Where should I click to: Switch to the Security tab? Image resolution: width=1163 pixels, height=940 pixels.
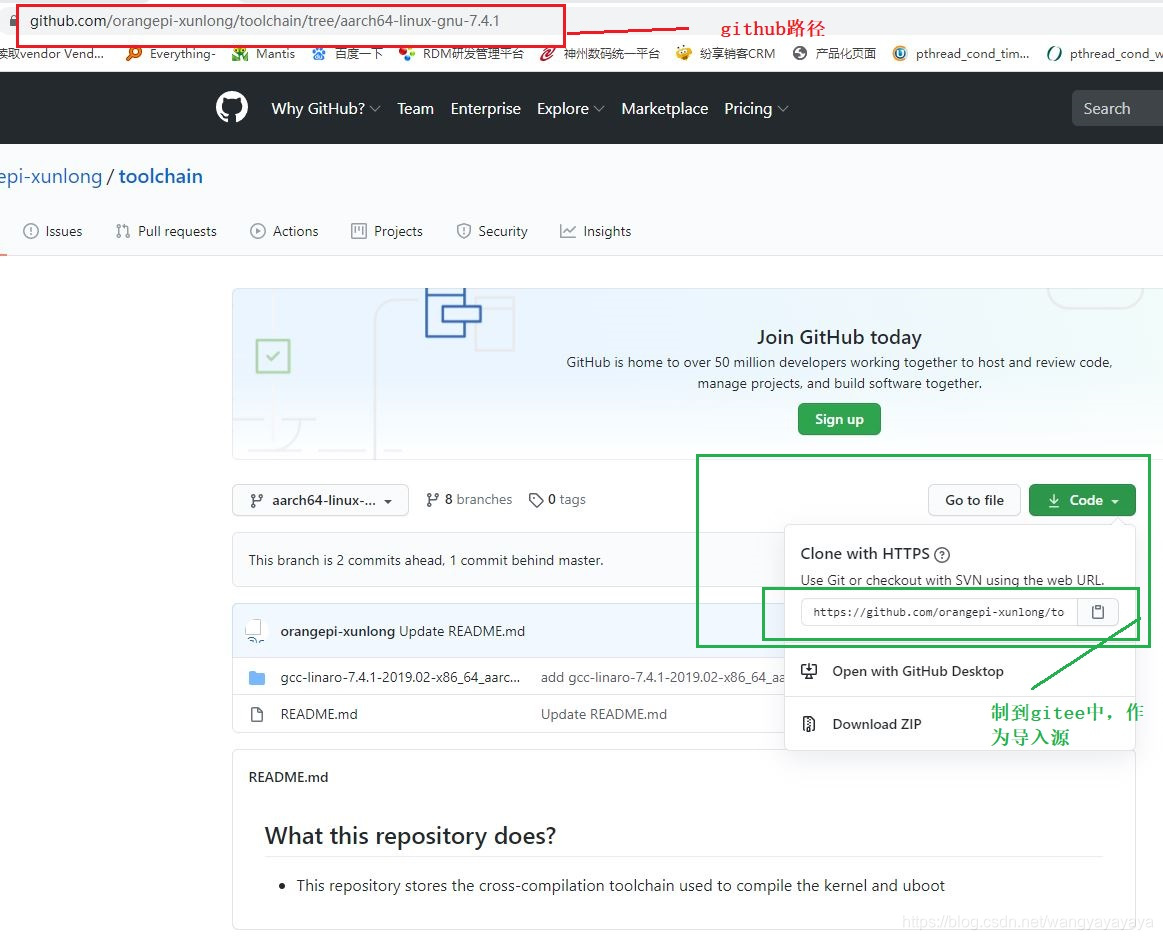coord(492,231)
